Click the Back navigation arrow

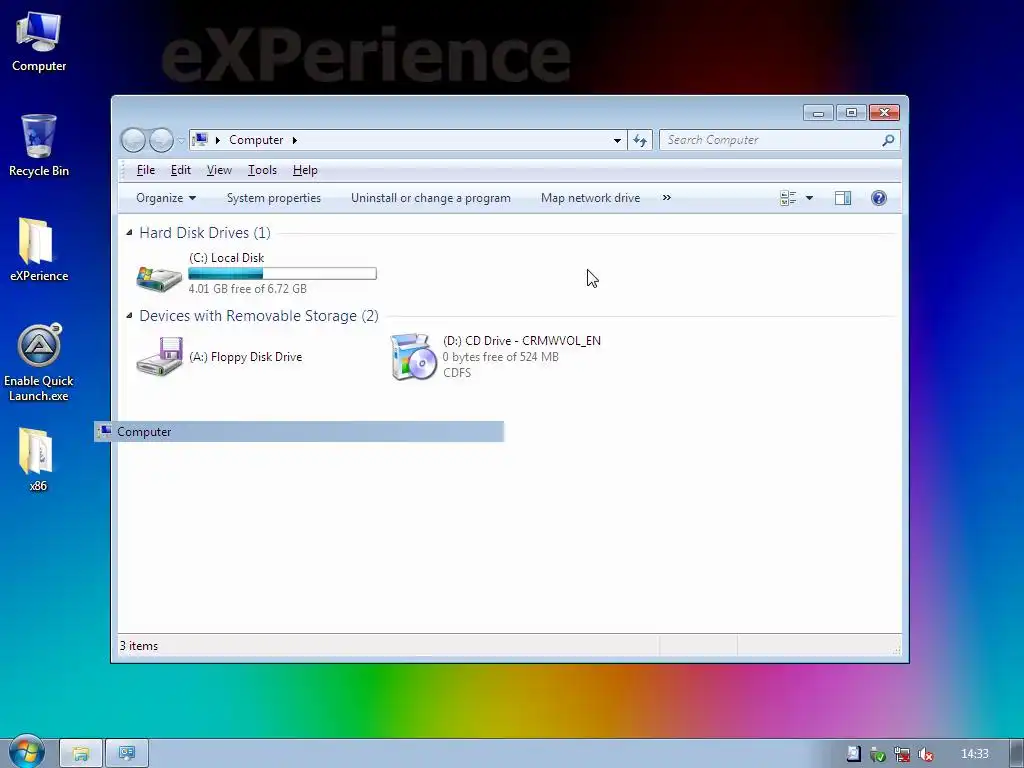(x=134, y=140)
